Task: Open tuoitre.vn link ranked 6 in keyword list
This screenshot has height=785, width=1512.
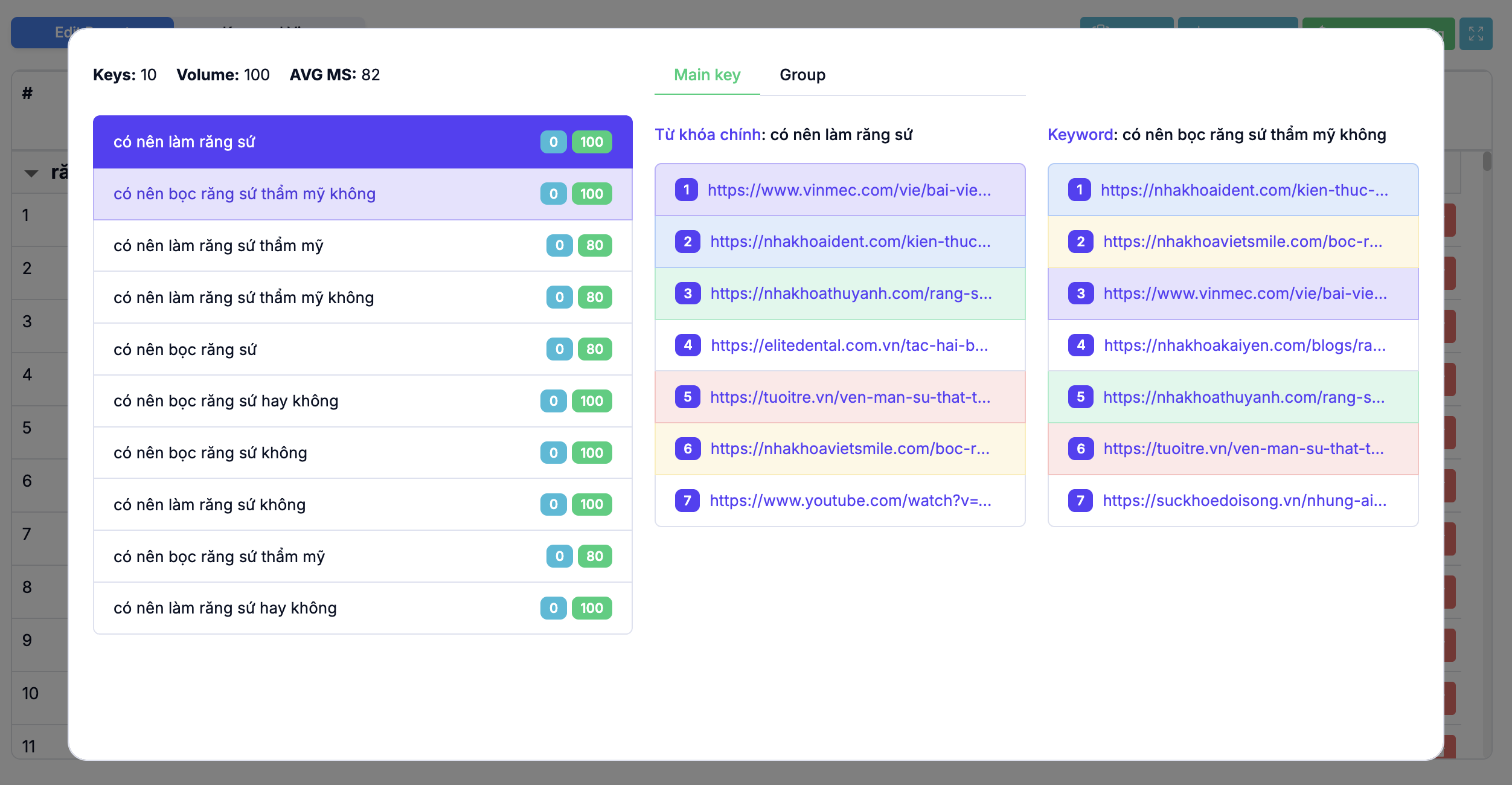Action: point(1243,449)
